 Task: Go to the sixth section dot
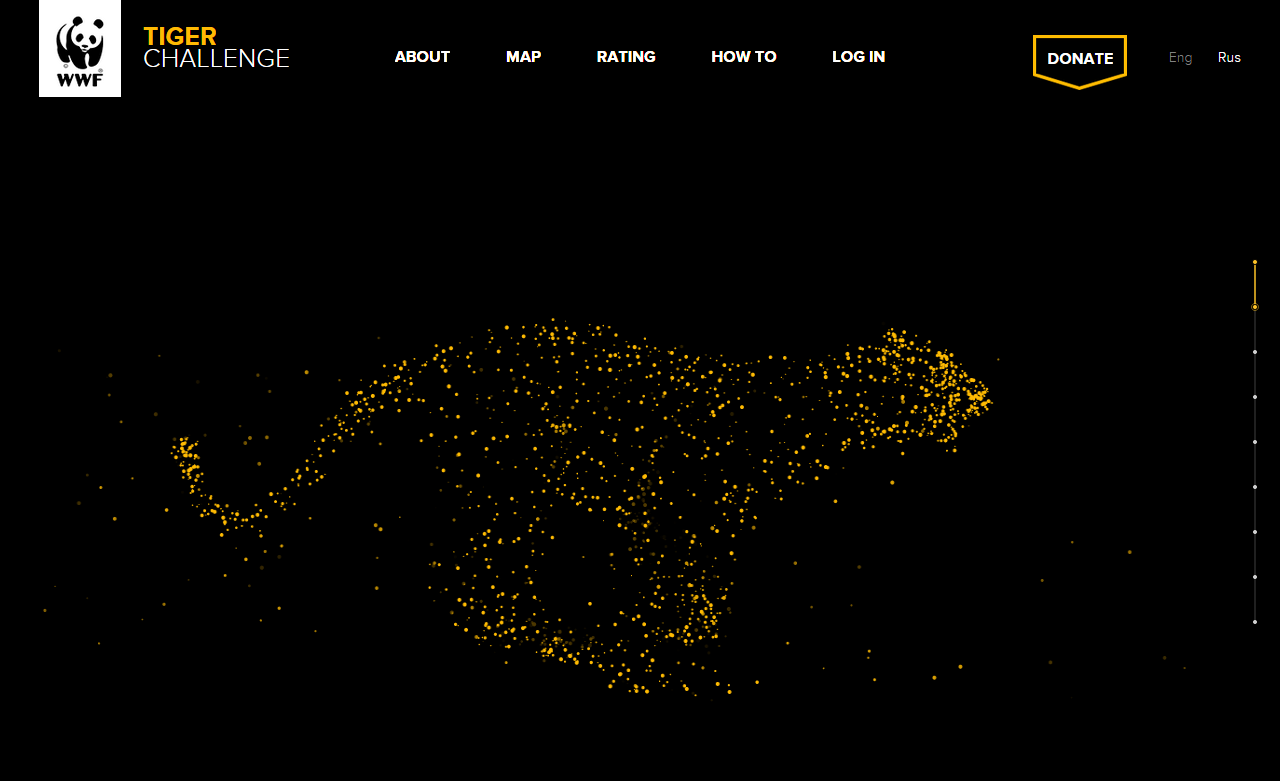coord(1255,487)
